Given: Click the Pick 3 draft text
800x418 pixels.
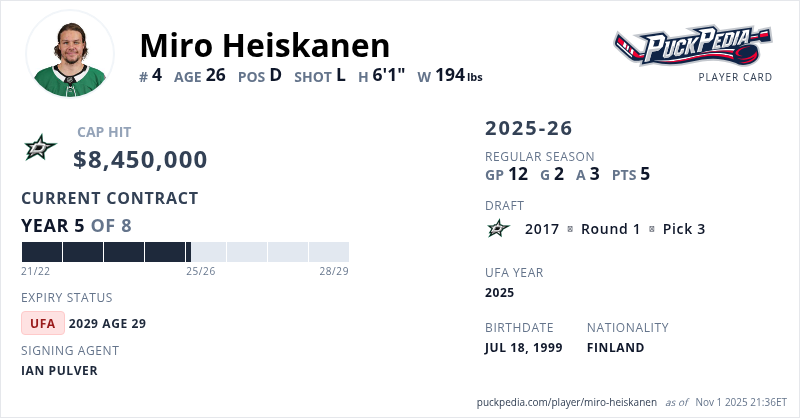Looking at the screenshot, I should 684,229.
